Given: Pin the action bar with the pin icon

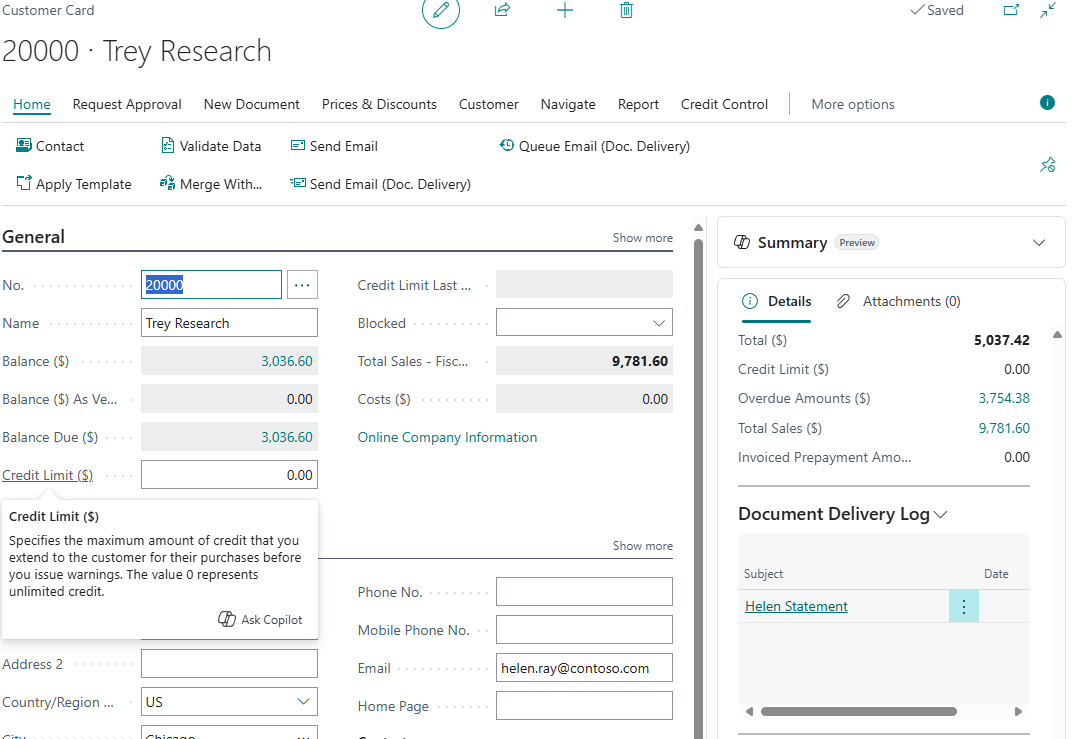Looking at the screenshot, I should tap(1048, 164).
